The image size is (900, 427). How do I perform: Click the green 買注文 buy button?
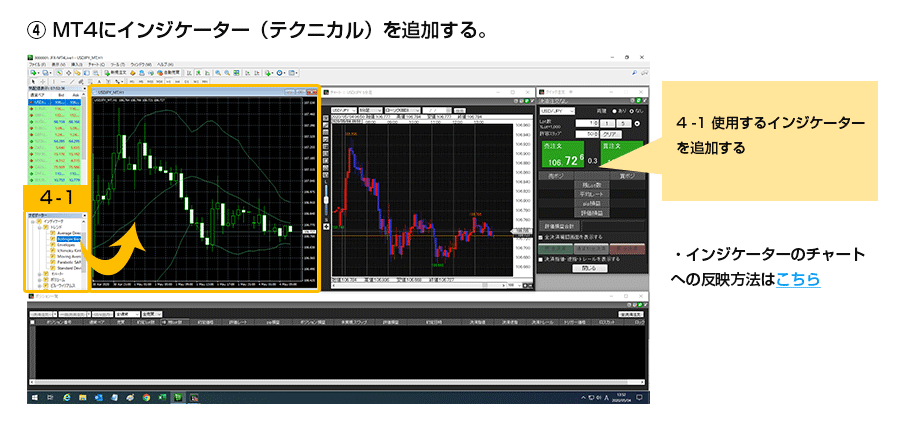coord(617,150)
